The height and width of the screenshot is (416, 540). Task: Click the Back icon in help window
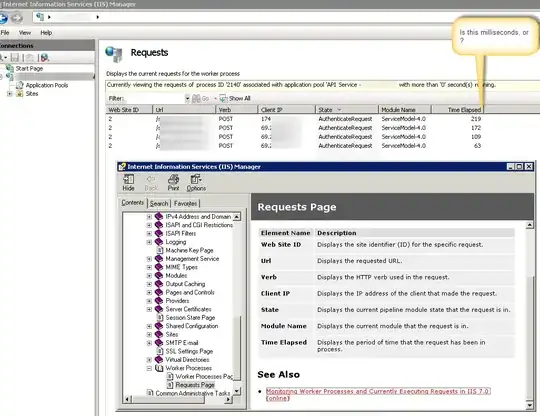pyautogui.click(x=151, y=183)
